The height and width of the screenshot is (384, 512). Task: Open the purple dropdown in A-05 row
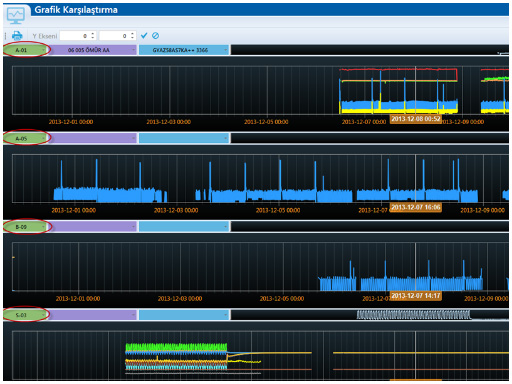(93, 138)
